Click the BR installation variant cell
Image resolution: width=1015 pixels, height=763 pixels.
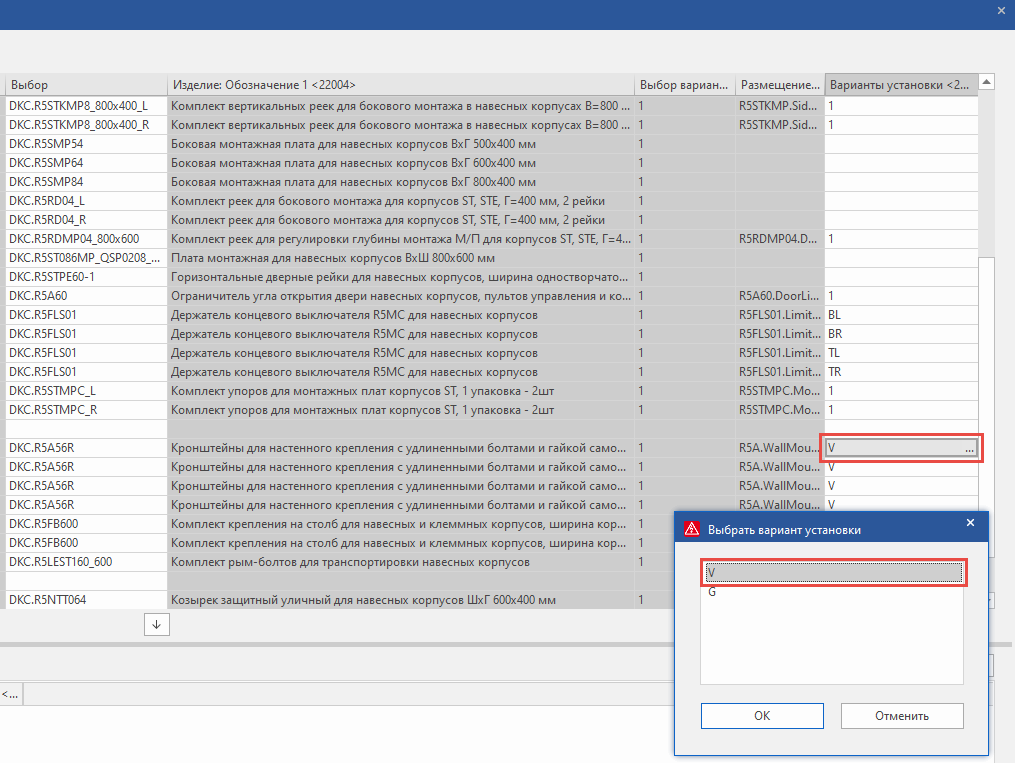point(901,334)
